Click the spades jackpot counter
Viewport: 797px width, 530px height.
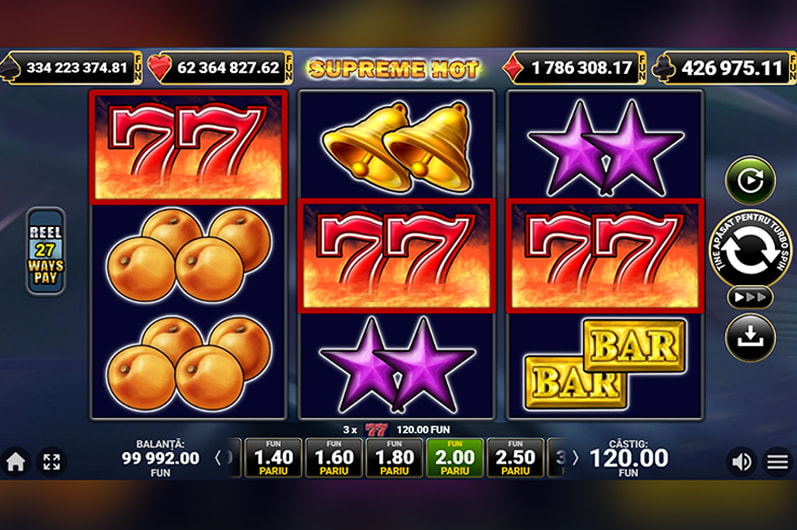click(71, 68)
